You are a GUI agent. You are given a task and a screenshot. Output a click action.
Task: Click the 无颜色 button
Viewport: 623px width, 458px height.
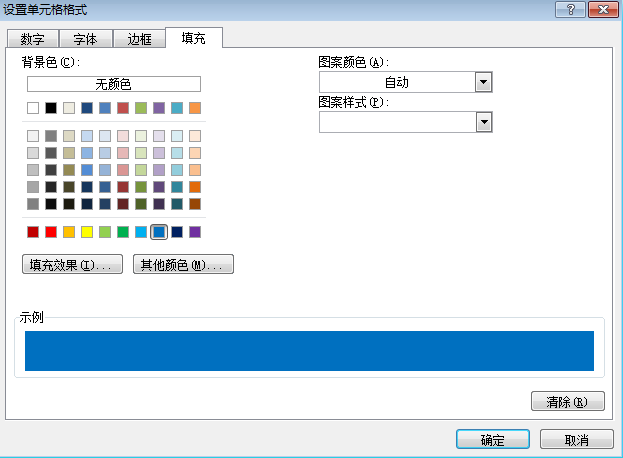(114, 84)
